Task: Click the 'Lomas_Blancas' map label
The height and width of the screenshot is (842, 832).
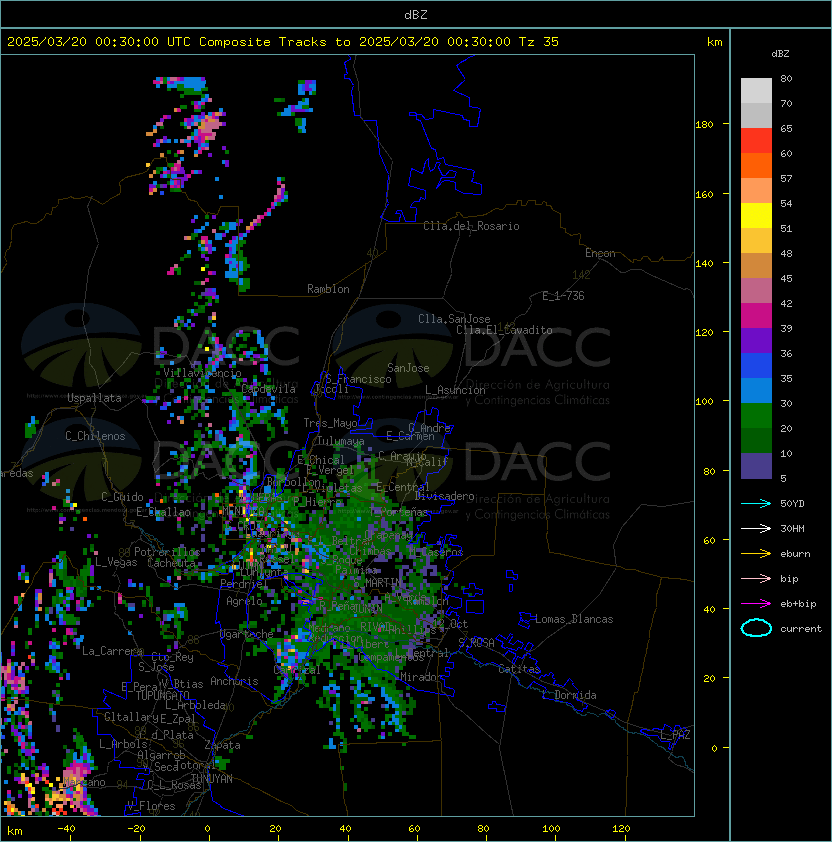Action: 574,619
